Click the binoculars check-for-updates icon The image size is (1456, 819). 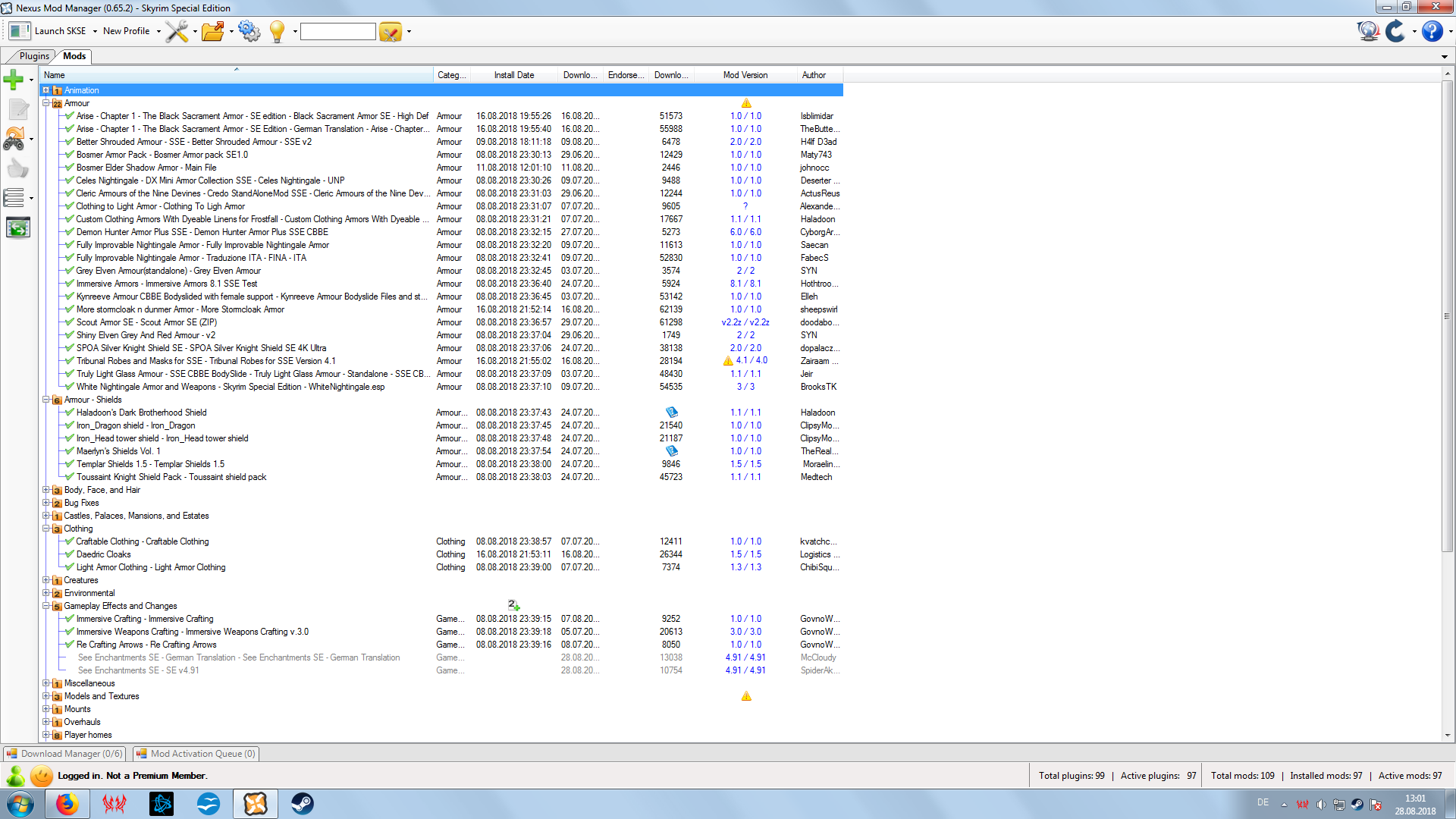point(14,138)
